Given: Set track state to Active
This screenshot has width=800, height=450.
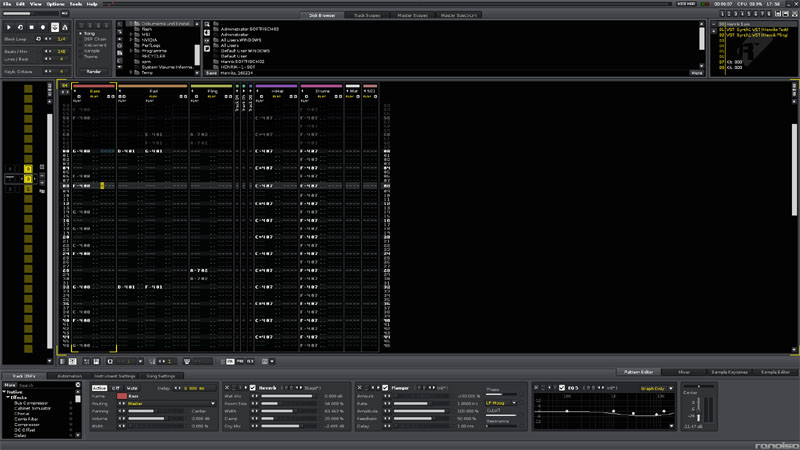Looking at the screenshot, I should [99, 388].
